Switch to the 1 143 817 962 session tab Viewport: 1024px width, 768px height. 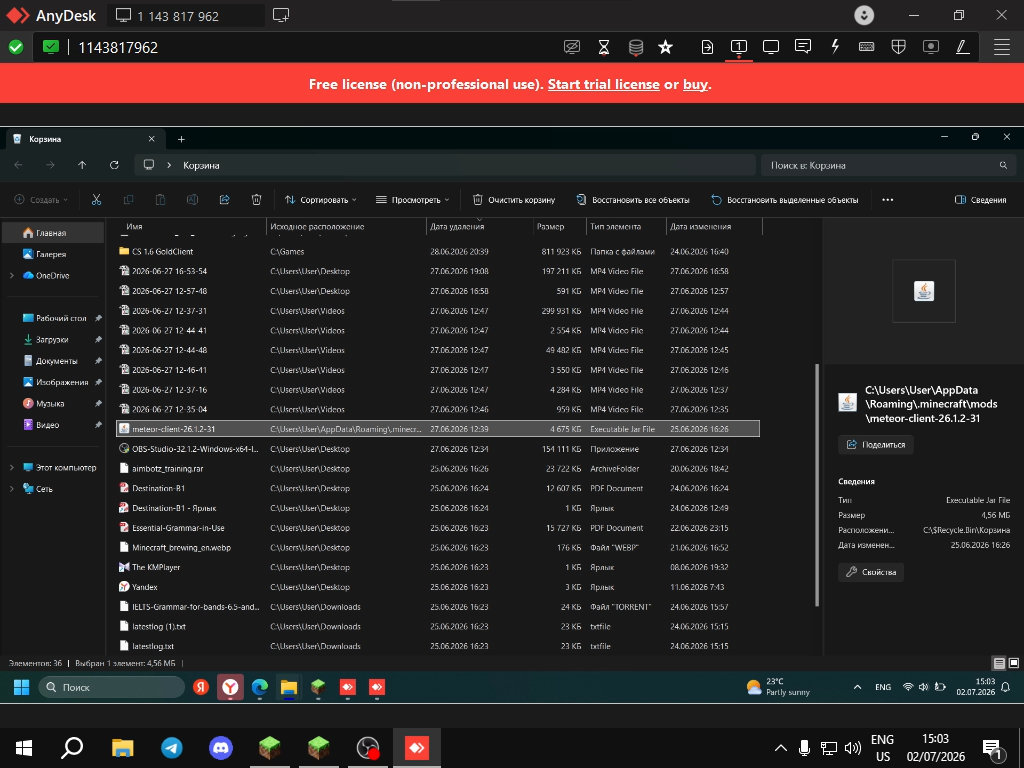pyautogui.click(x=186, y=16)
